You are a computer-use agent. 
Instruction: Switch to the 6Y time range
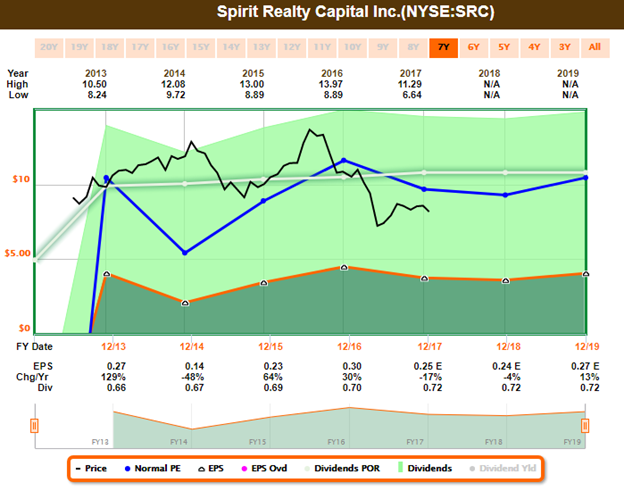pyautogui.click(x=474, y=48)
